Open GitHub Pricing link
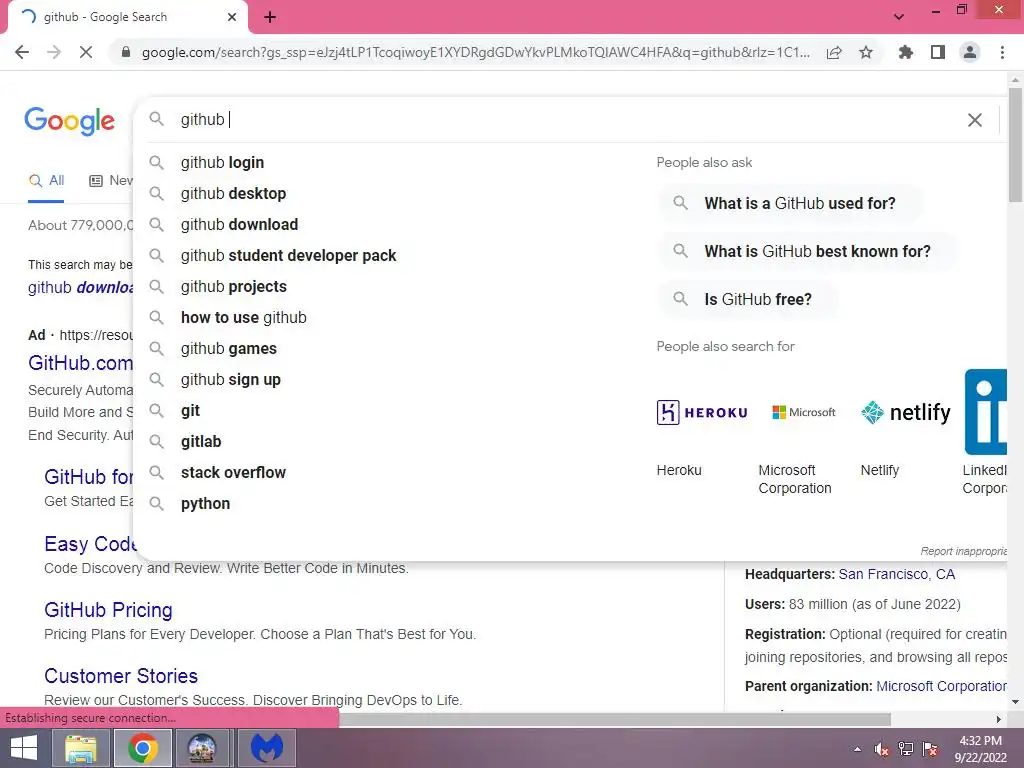The image size is (1024, 768). [108, 610]
